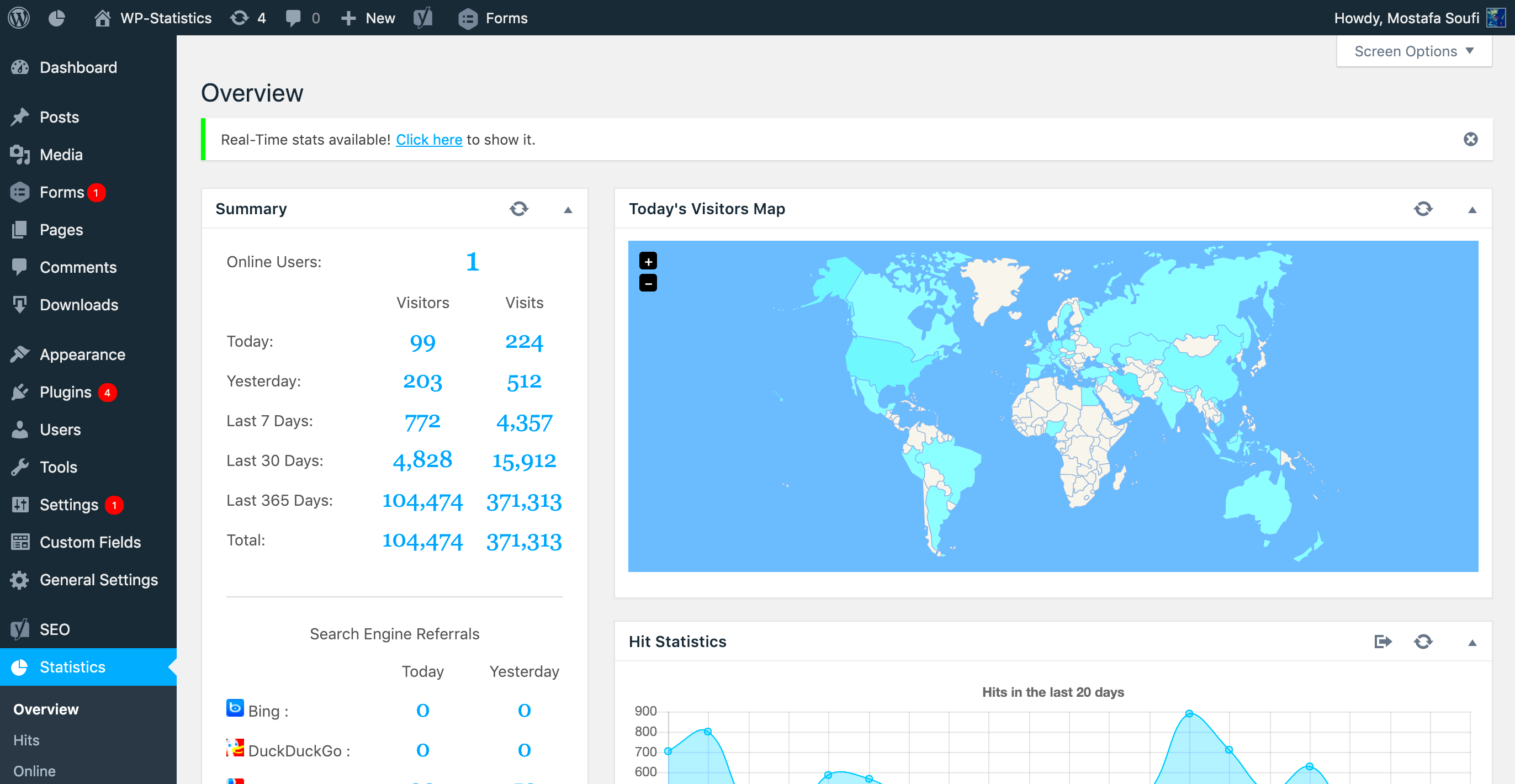The height and width of the screenshot is (784, 1515).
Task: Click refresh icon on Summary panel
Action: tap(518, 209)
